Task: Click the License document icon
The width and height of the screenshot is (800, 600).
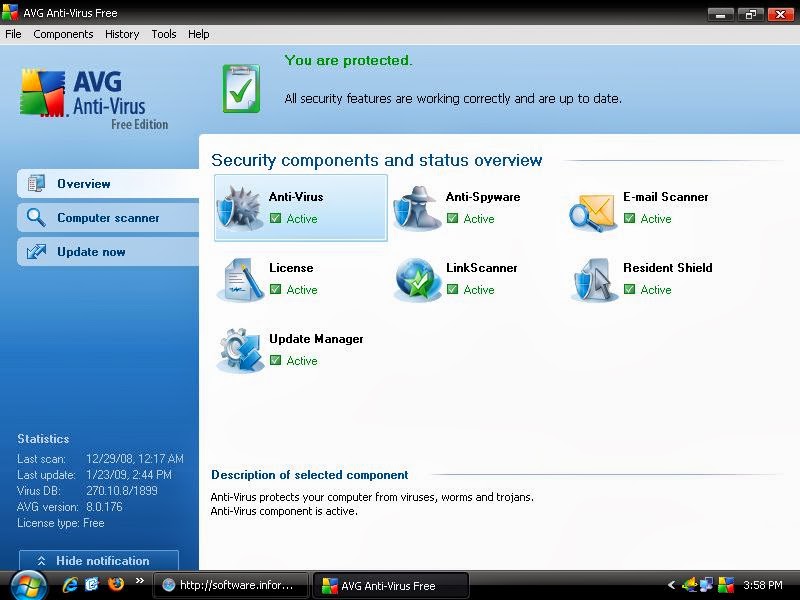Action: pos(240,280)
